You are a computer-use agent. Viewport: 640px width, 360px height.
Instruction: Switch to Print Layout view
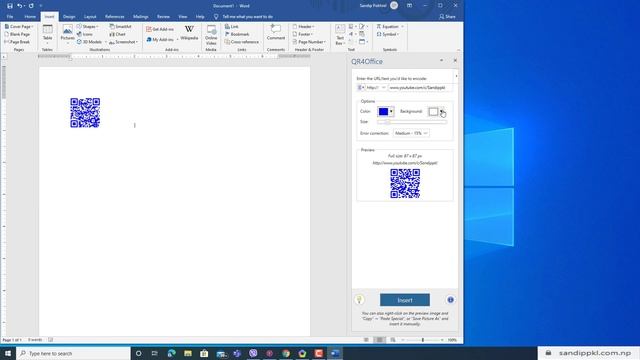tap(379, 340)
